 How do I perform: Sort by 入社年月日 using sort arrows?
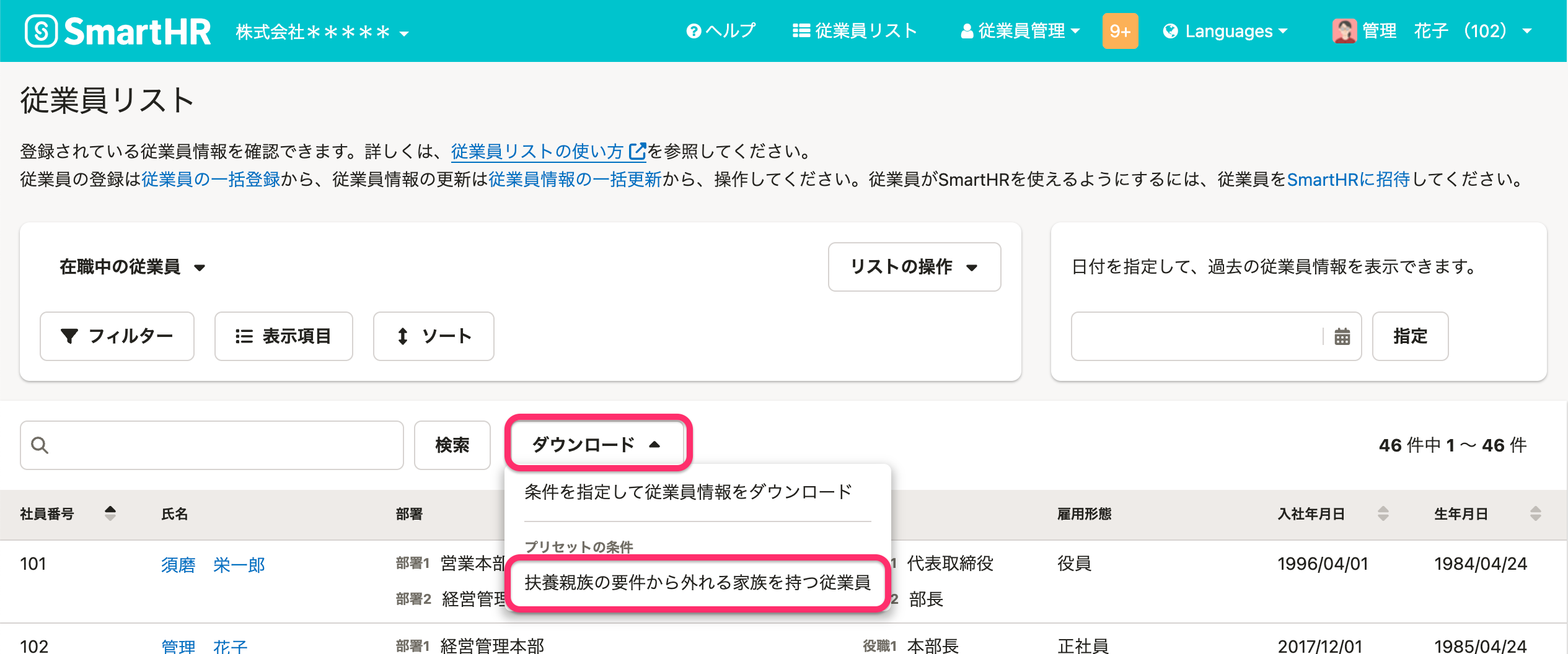coord(1383,513)
